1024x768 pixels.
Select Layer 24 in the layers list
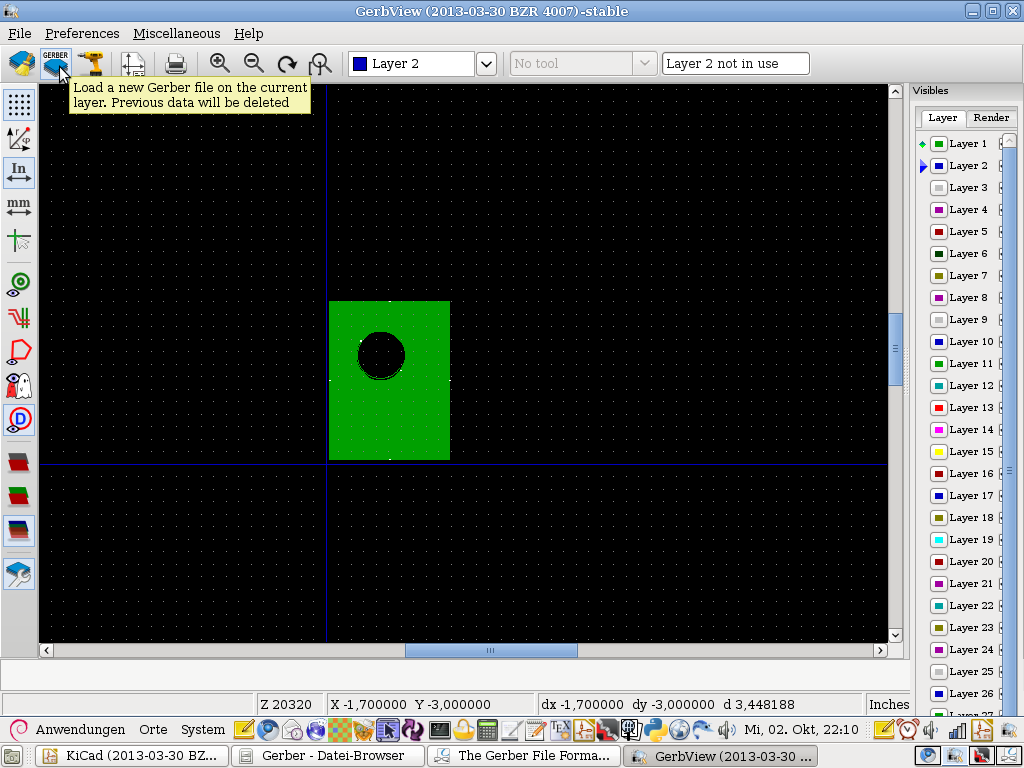971,650
